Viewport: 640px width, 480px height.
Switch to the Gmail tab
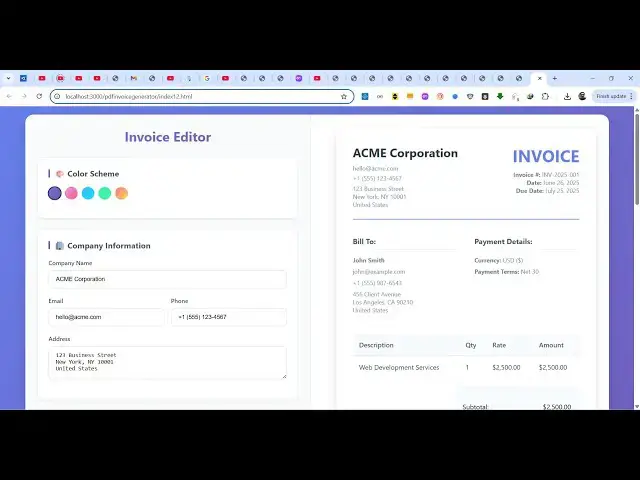tap(133, 78)
